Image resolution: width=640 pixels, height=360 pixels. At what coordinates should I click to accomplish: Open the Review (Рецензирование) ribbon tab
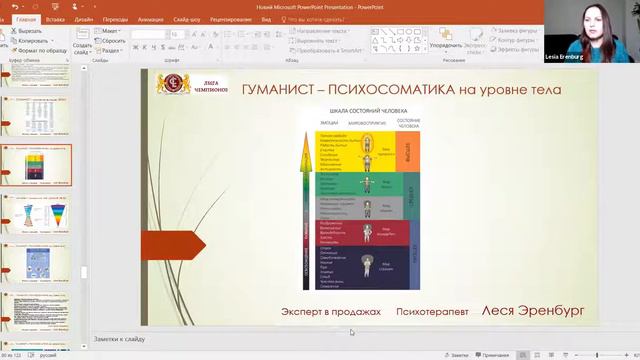click(x=231, y=20)
